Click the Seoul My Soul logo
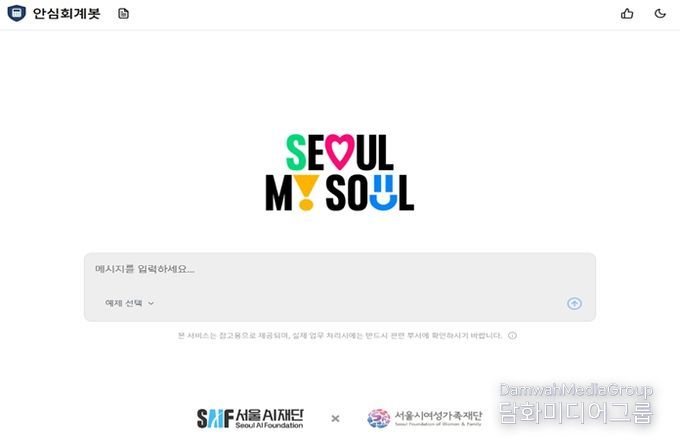 (340, 173)
